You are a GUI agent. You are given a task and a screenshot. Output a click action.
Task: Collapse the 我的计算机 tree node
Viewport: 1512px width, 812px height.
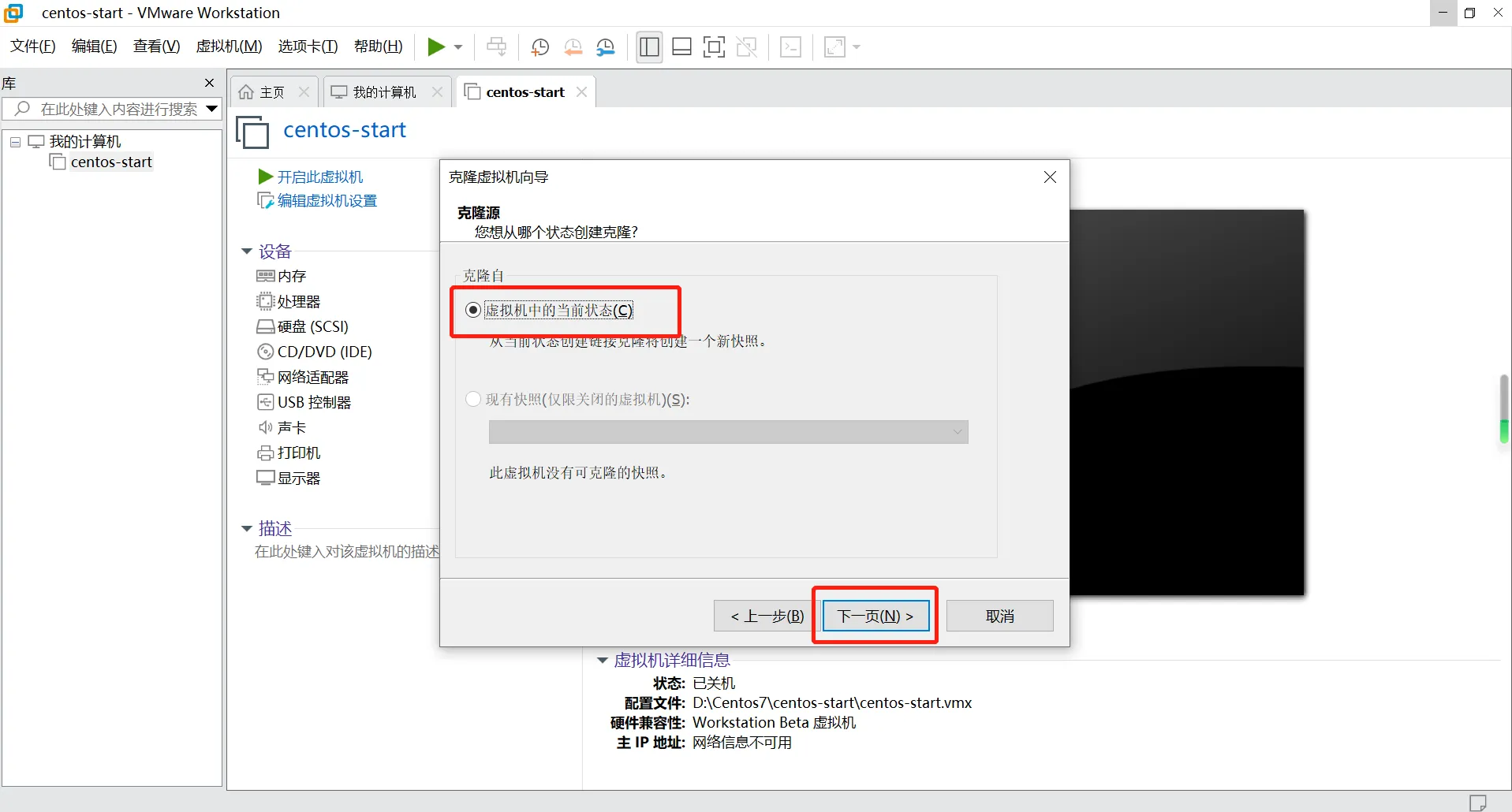pos(15,142)
